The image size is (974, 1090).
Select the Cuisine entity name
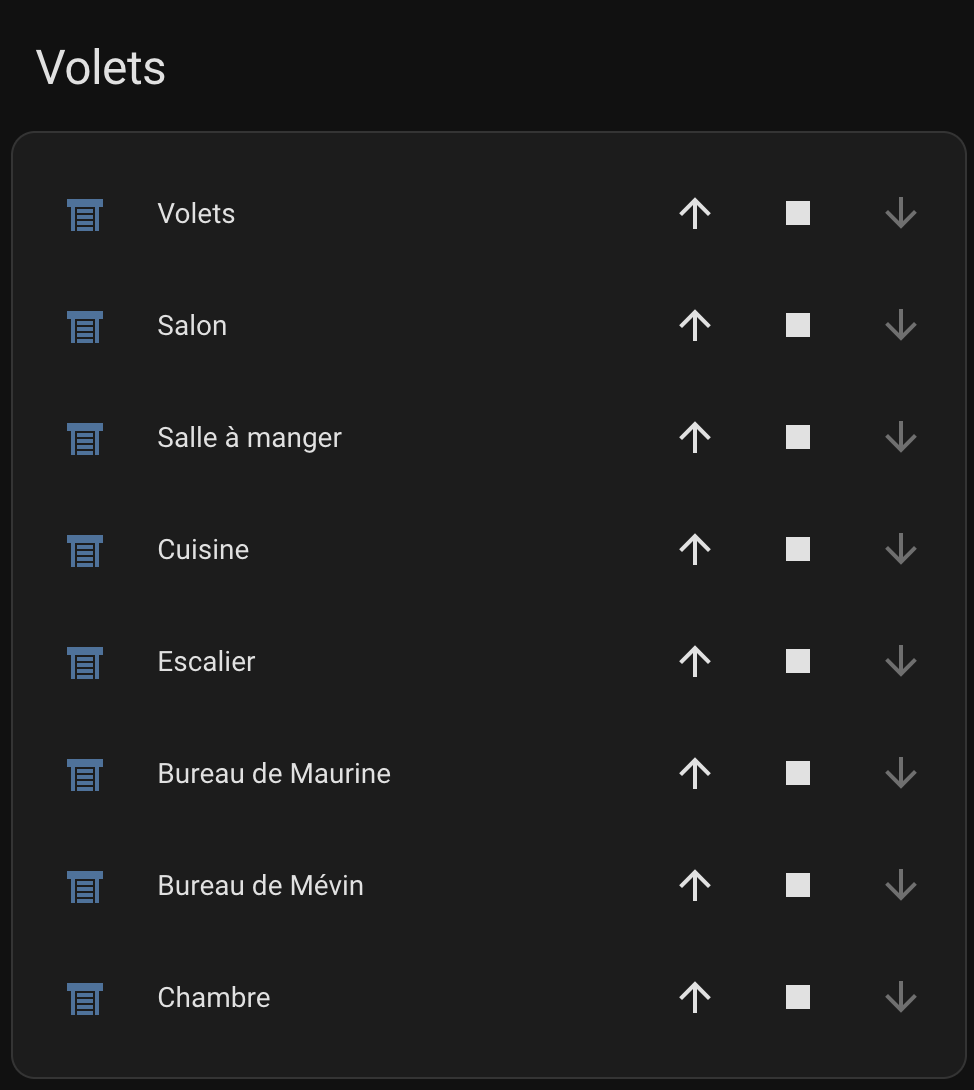pyautogui.click(x=203, y=549)
